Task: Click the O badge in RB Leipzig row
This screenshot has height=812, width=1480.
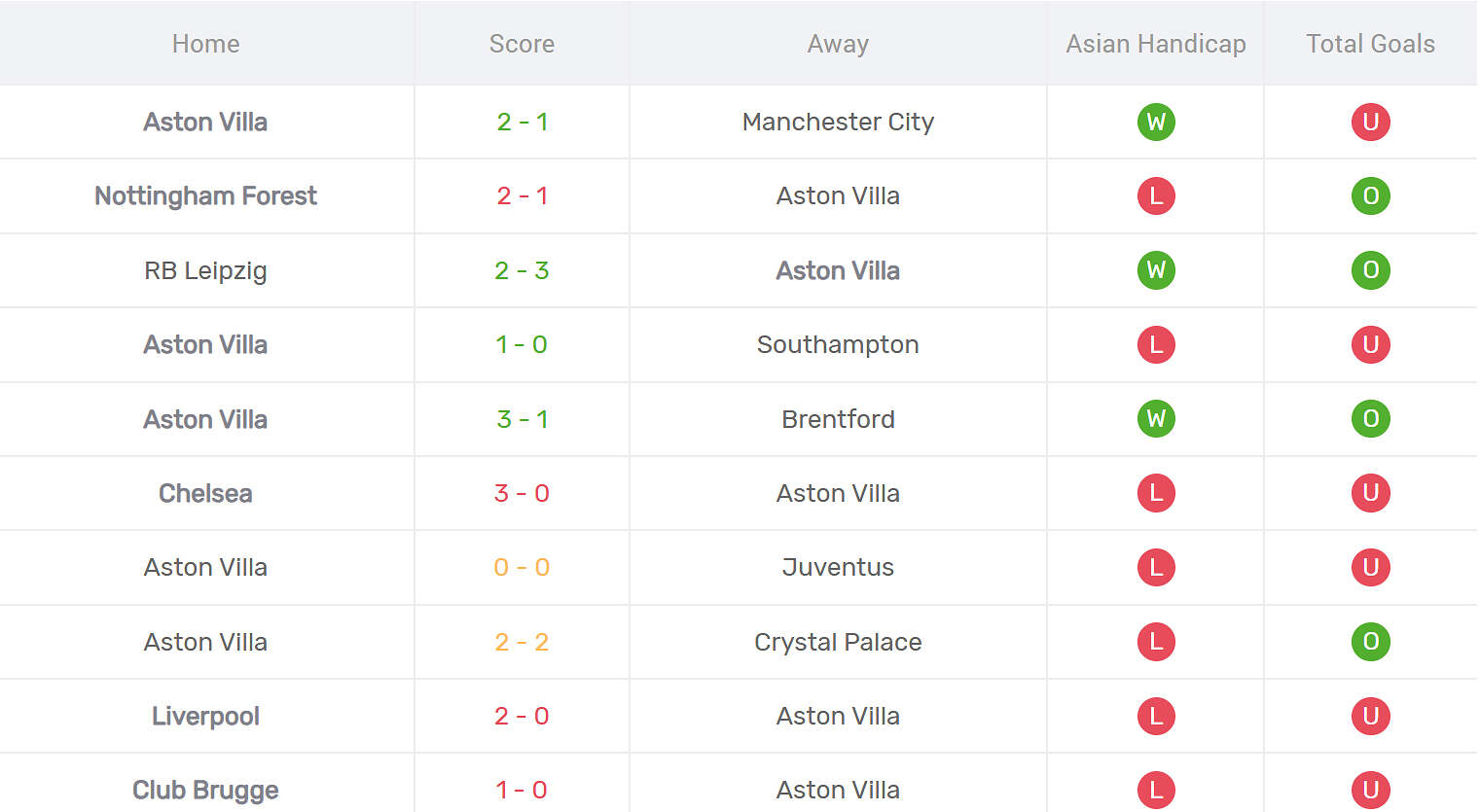Action: click(1370, 270)
